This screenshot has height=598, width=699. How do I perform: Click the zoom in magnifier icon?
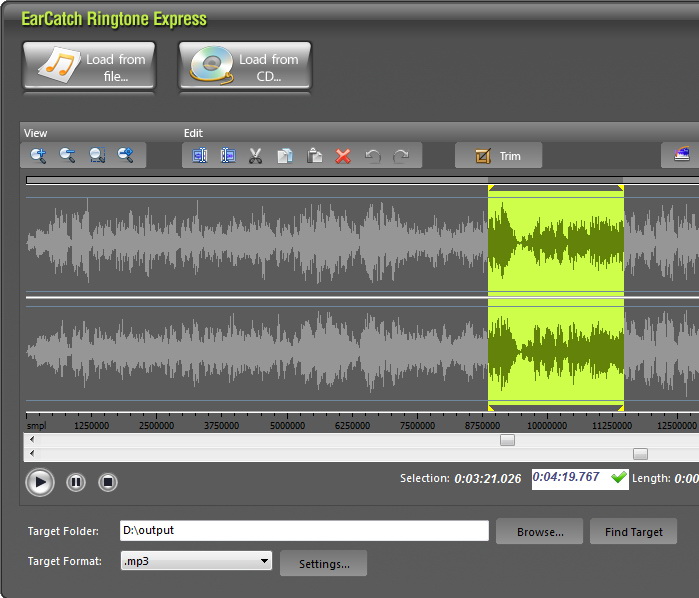tap(38, 155)
